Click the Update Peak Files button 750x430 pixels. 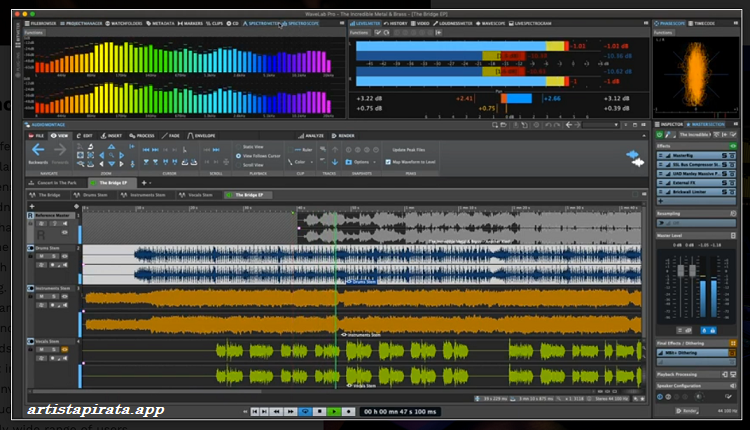point(408,150)
